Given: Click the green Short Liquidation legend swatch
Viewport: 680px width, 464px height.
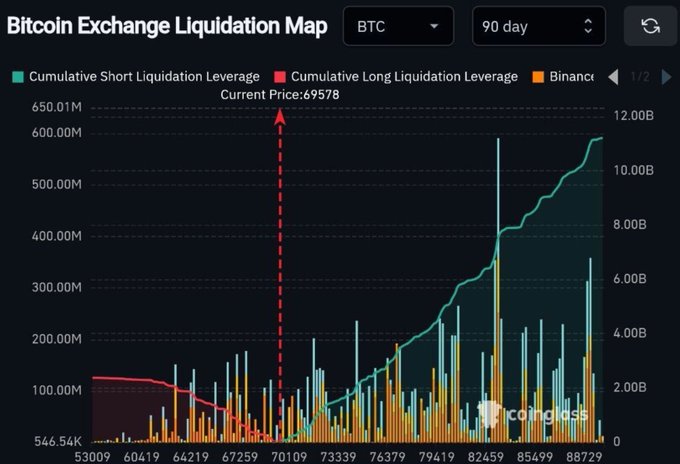Looking at the screenshot, I should click(17, 77).
